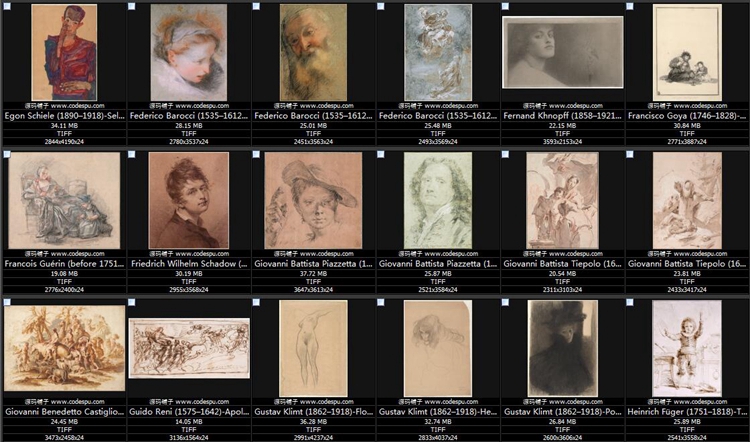Check the Guido Reni item checkbox

tap(132, 302)
